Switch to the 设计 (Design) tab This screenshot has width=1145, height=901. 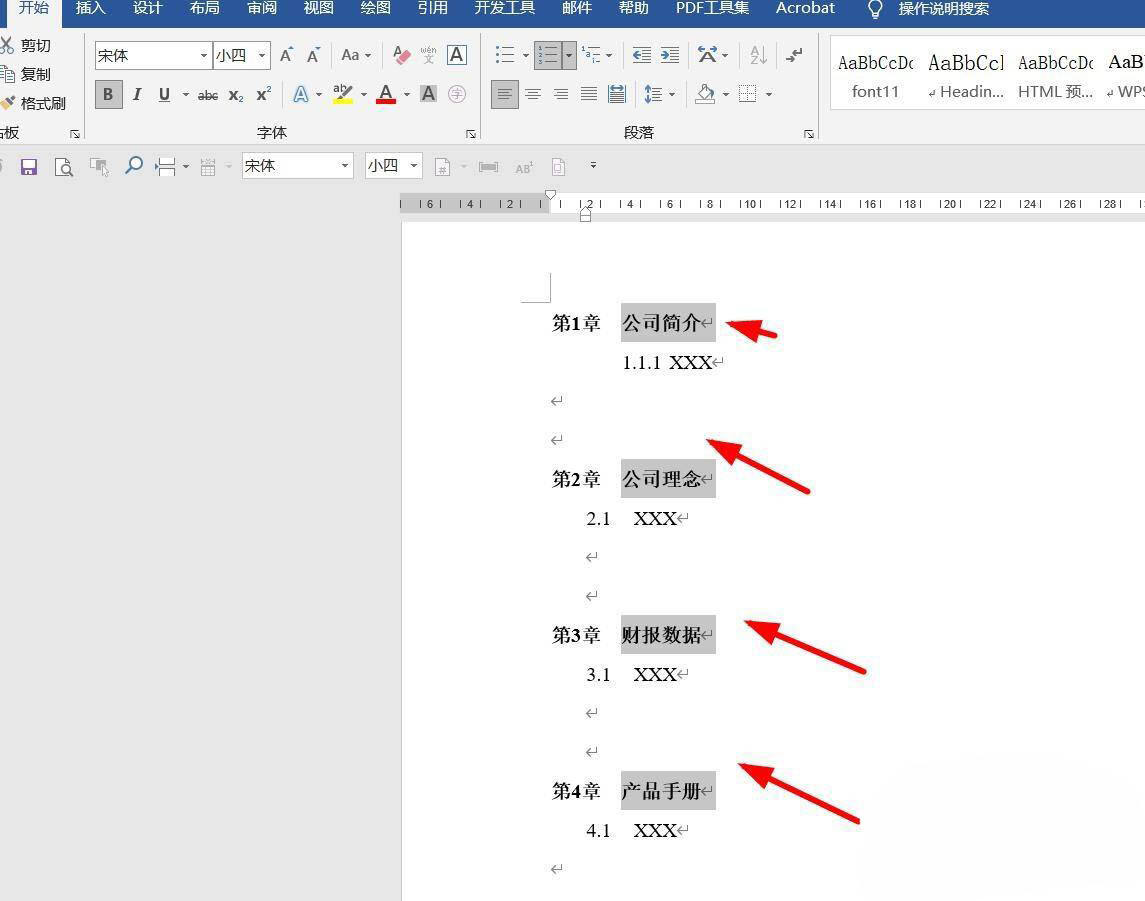pos(148,9)
